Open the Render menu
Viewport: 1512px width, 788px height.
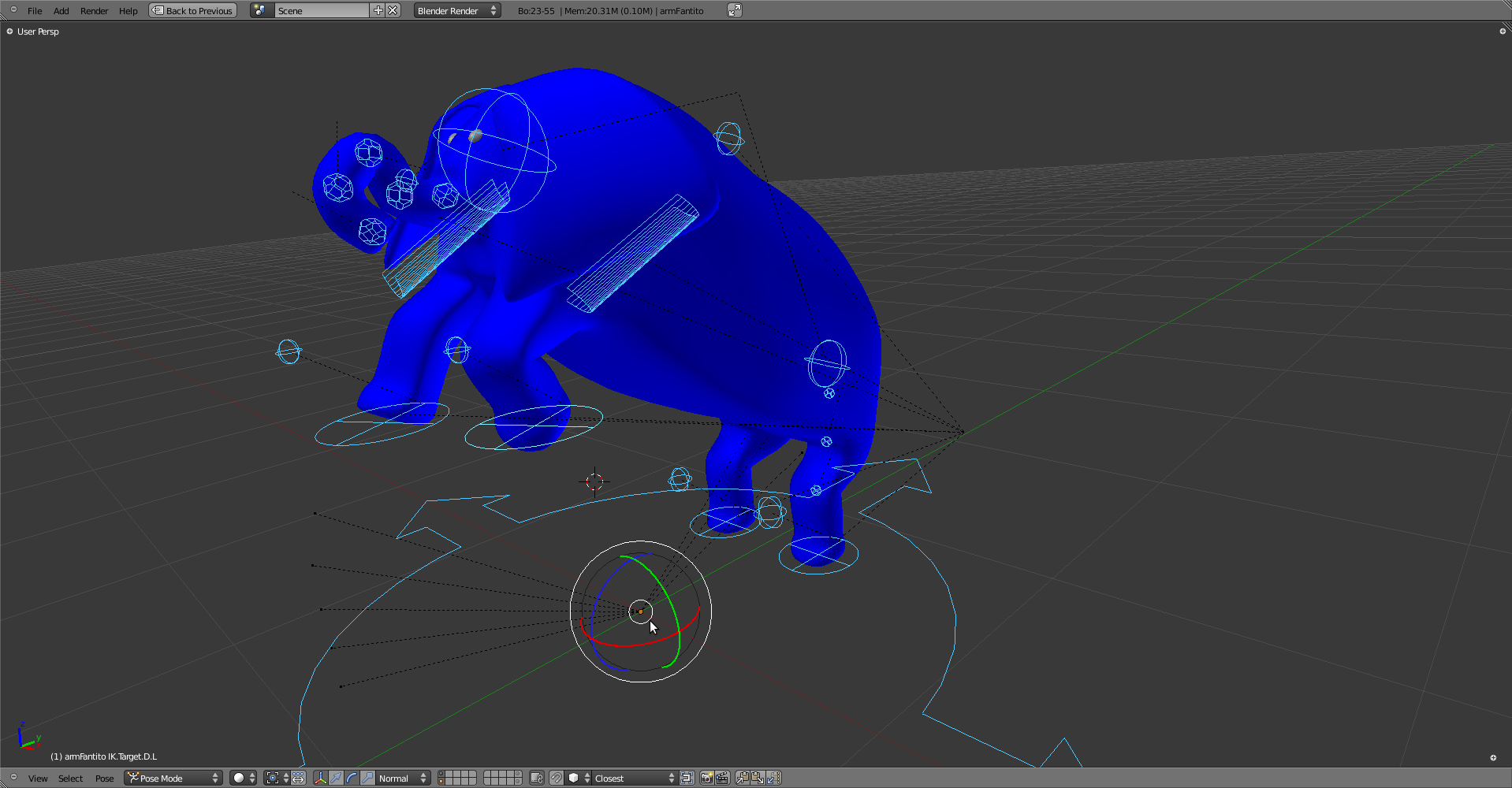(x=94, y=11)
